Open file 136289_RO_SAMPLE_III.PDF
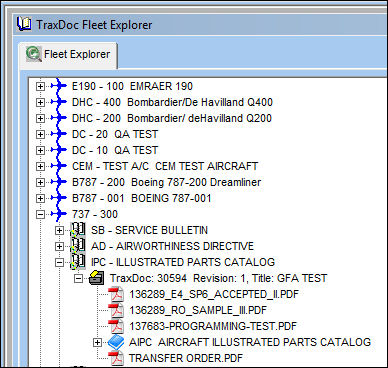Screen dimensions: 388x368 point(198,310)
